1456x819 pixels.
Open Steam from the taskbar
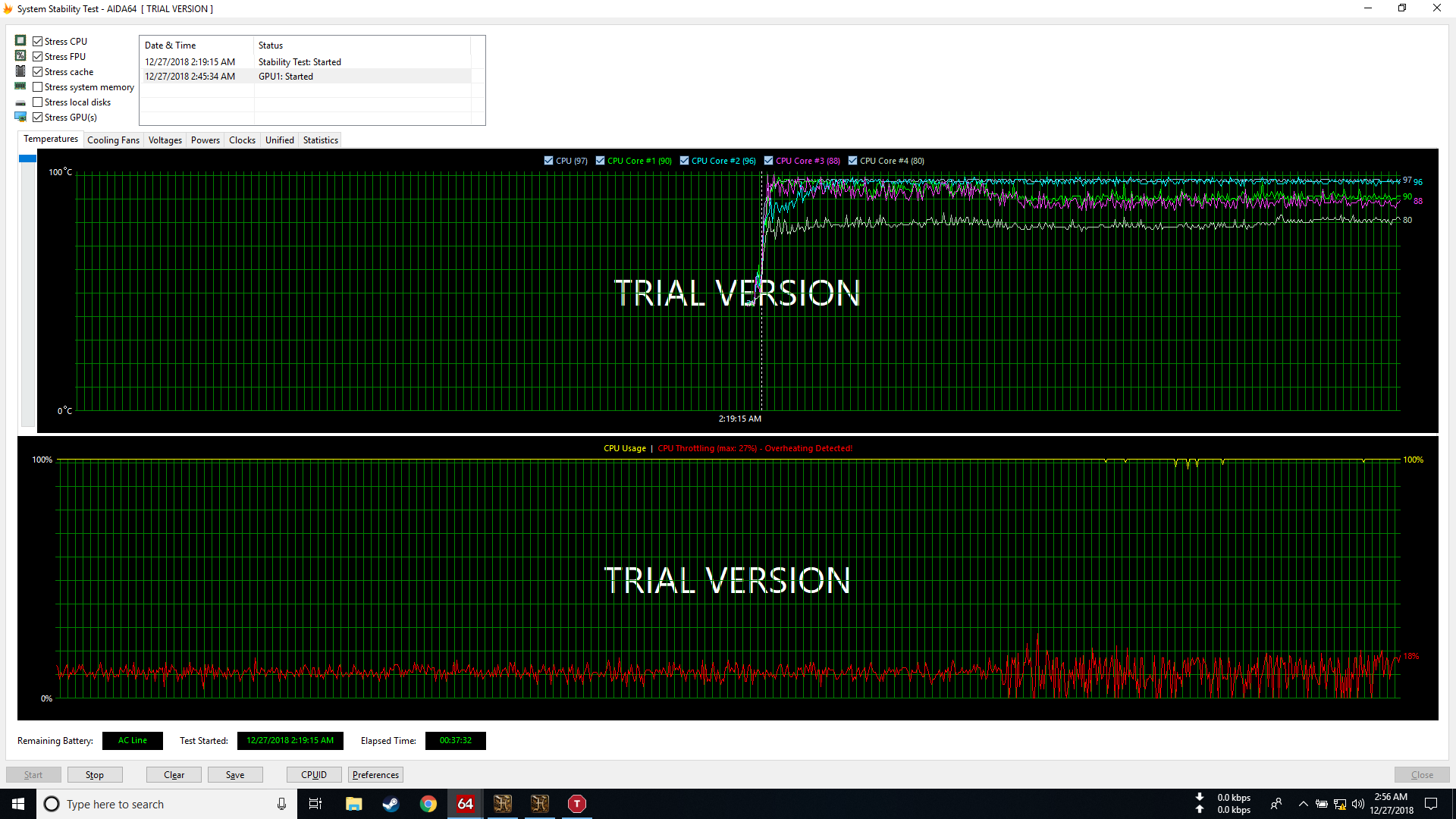coord(391,804)
